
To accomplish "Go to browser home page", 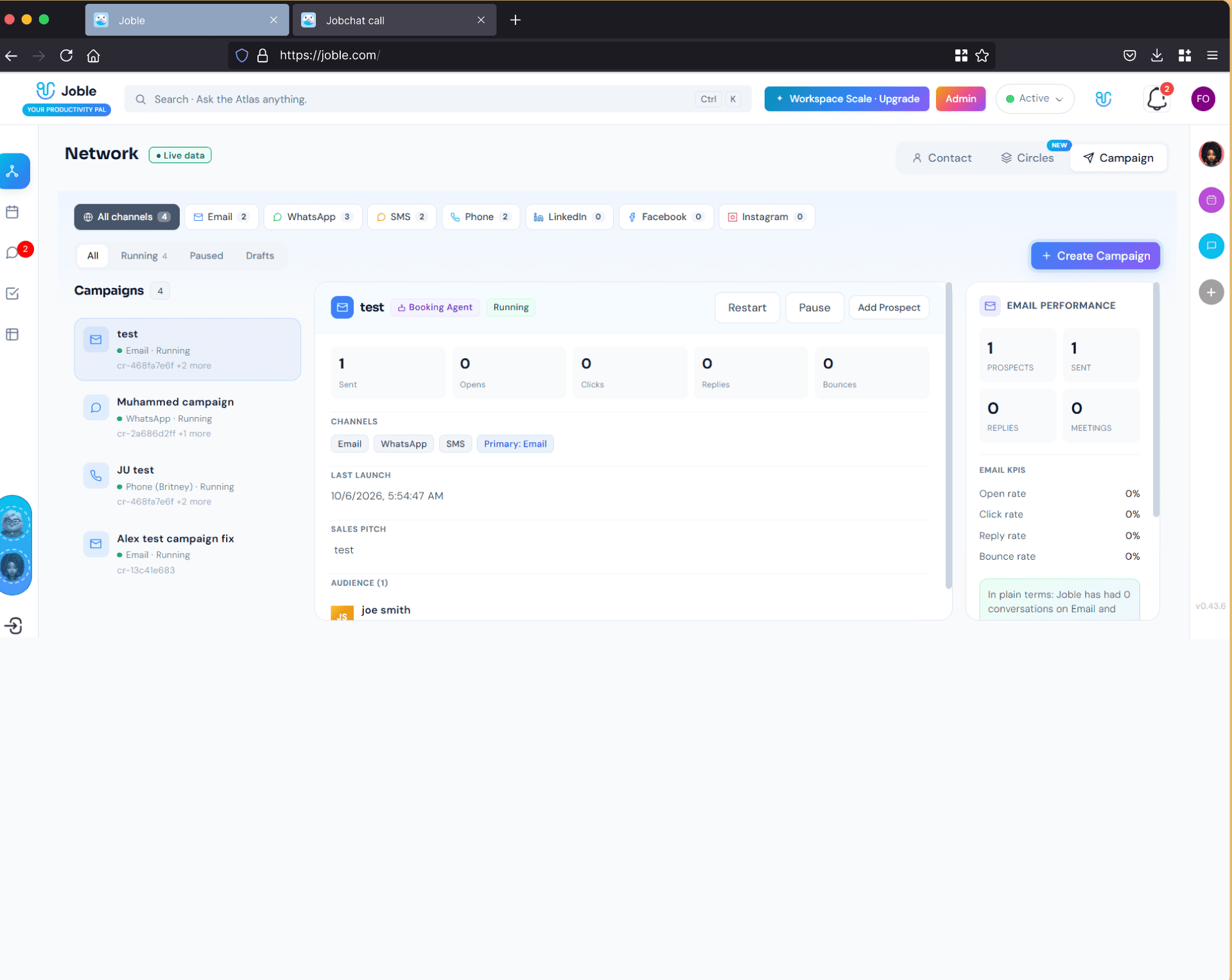I will pos(93,56).
